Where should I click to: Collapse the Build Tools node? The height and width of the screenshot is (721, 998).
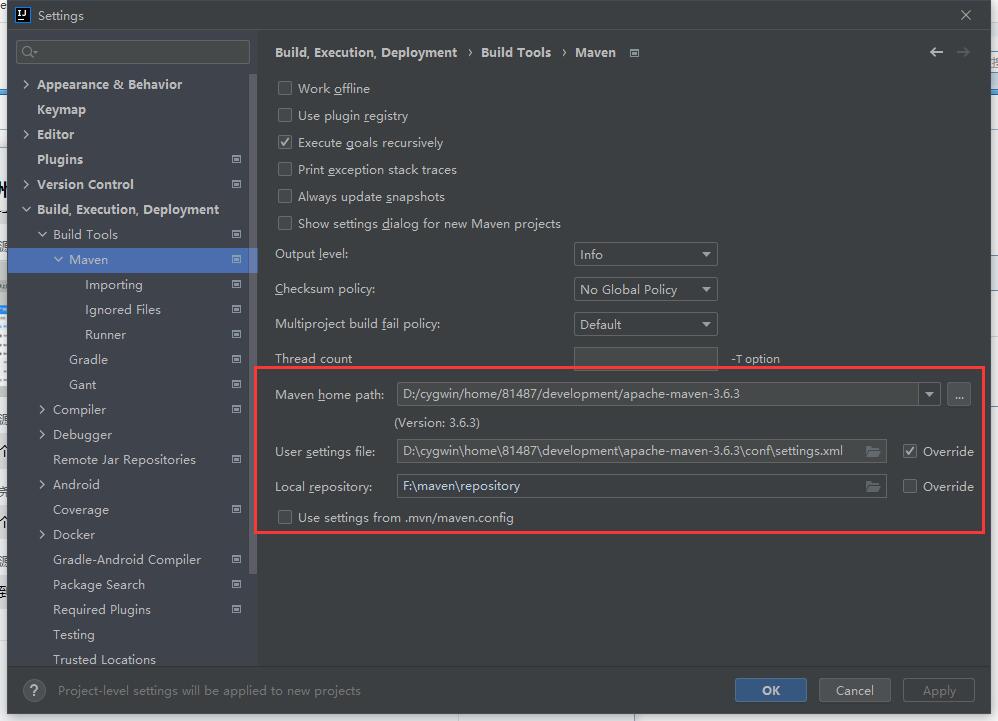pos(42,234)
